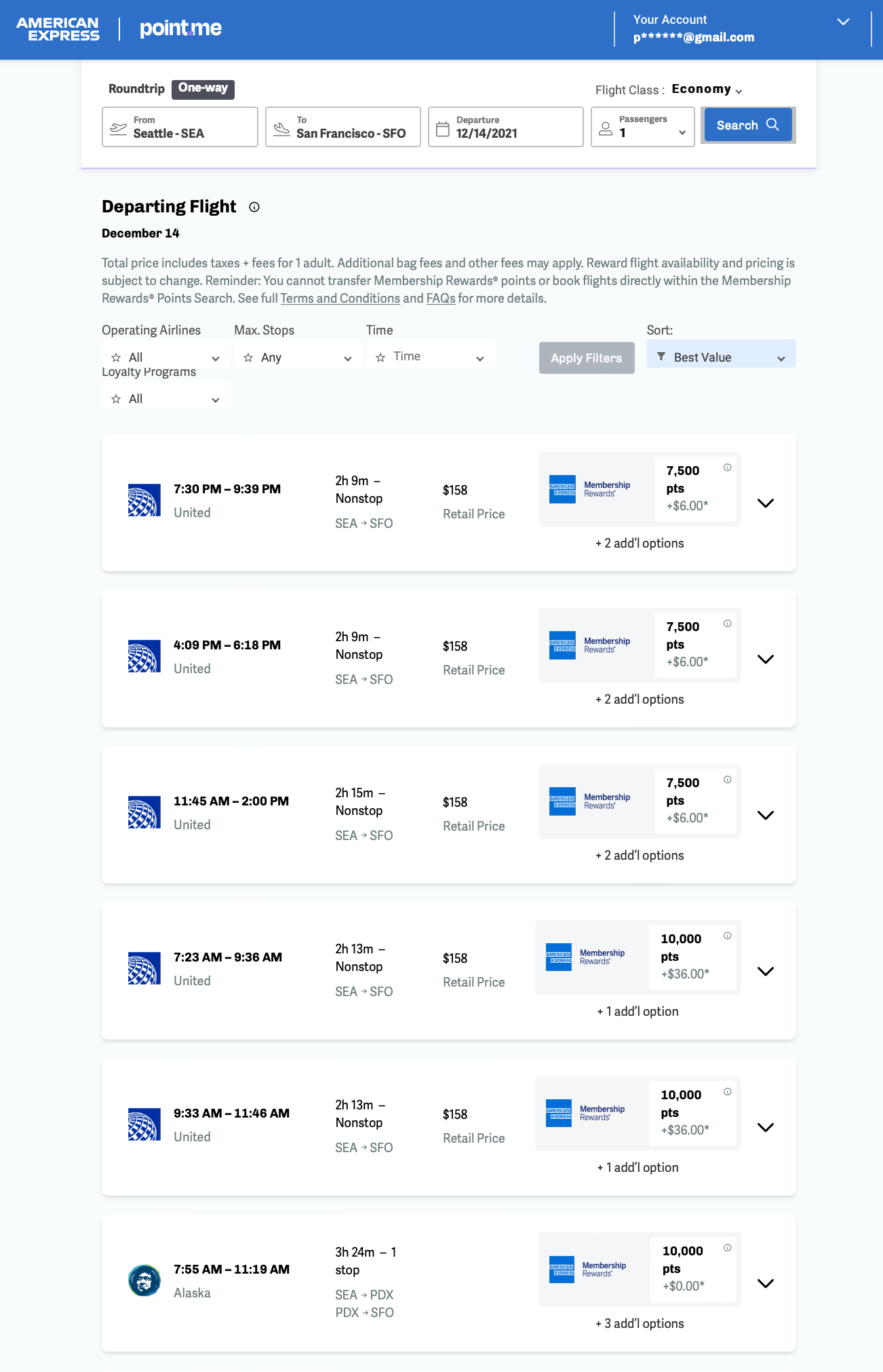Image resolution: width=883 pixels, height=1372 pixels.
Task: Click the Departure date 12/14/2021 field
Action: (x=505, y=127)
